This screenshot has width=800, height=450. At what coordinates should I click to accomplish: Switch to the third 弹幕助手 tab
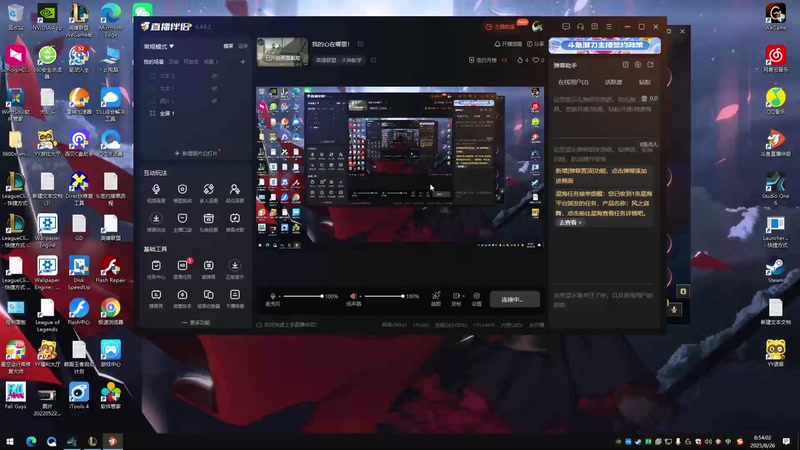(645, 82)
